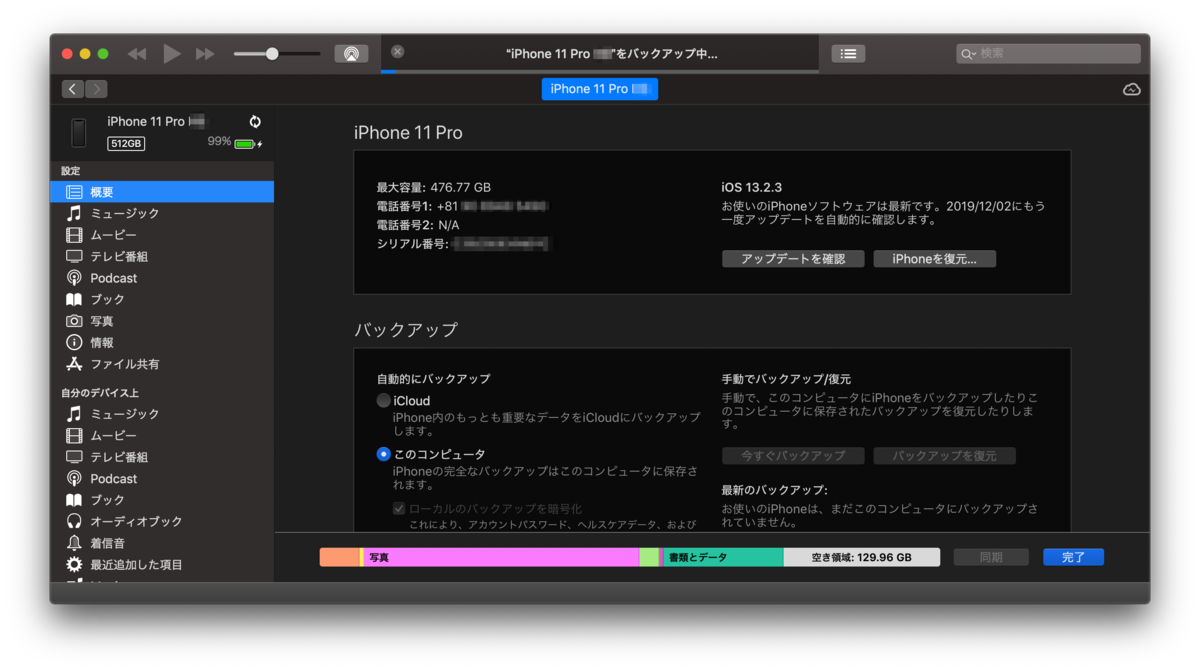Click the cloud icon at top right
1200x670 pixels.
pyautogui.click(x=1131, y=88)
